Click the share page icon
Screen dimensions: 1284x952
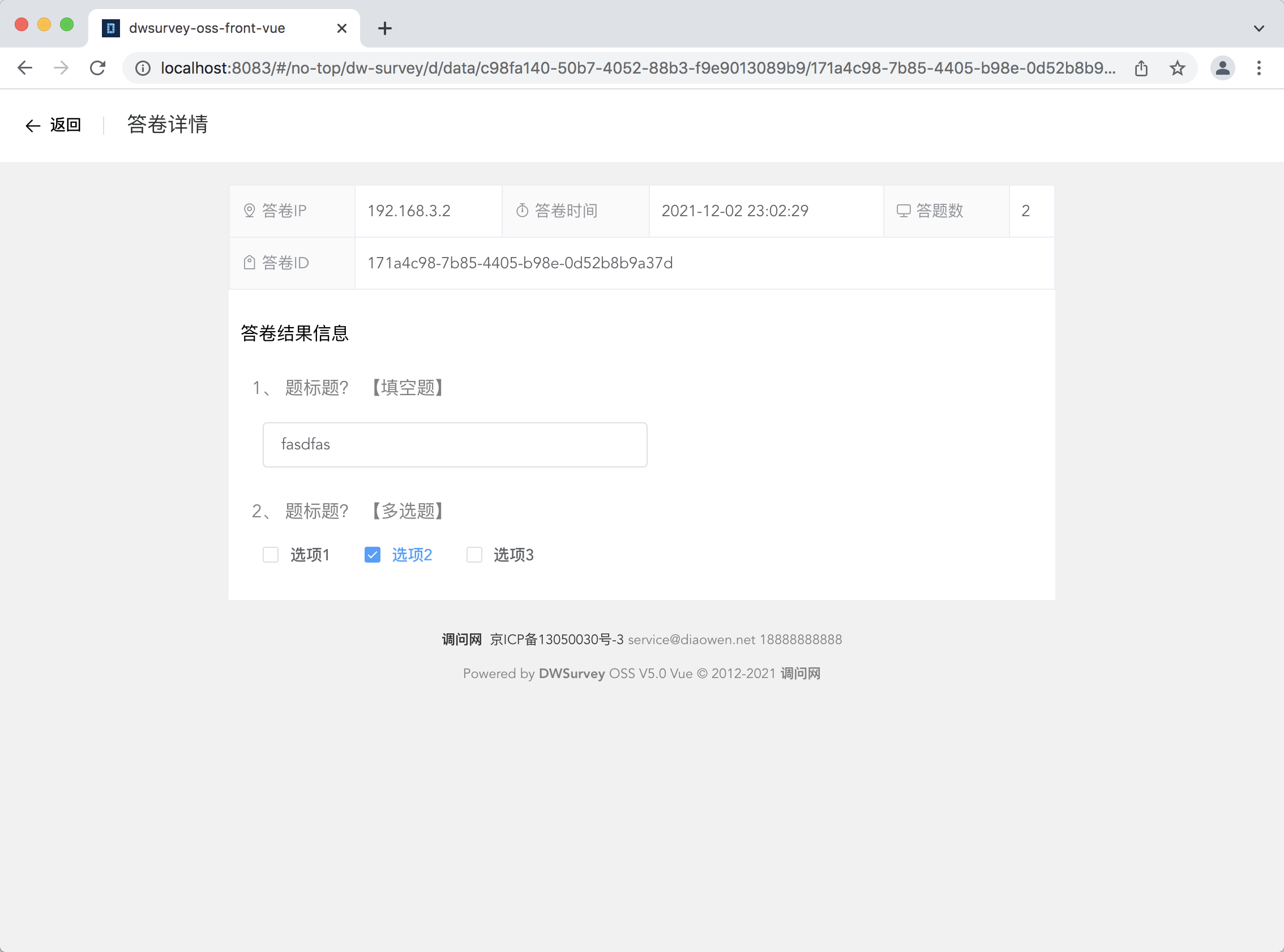1141,68
